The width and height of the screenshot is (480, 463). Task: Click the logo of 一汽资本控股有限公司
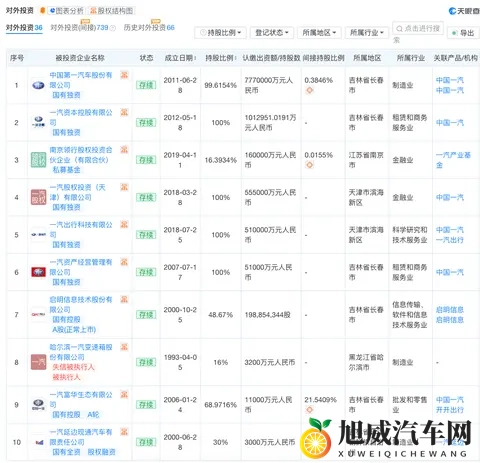38,122
